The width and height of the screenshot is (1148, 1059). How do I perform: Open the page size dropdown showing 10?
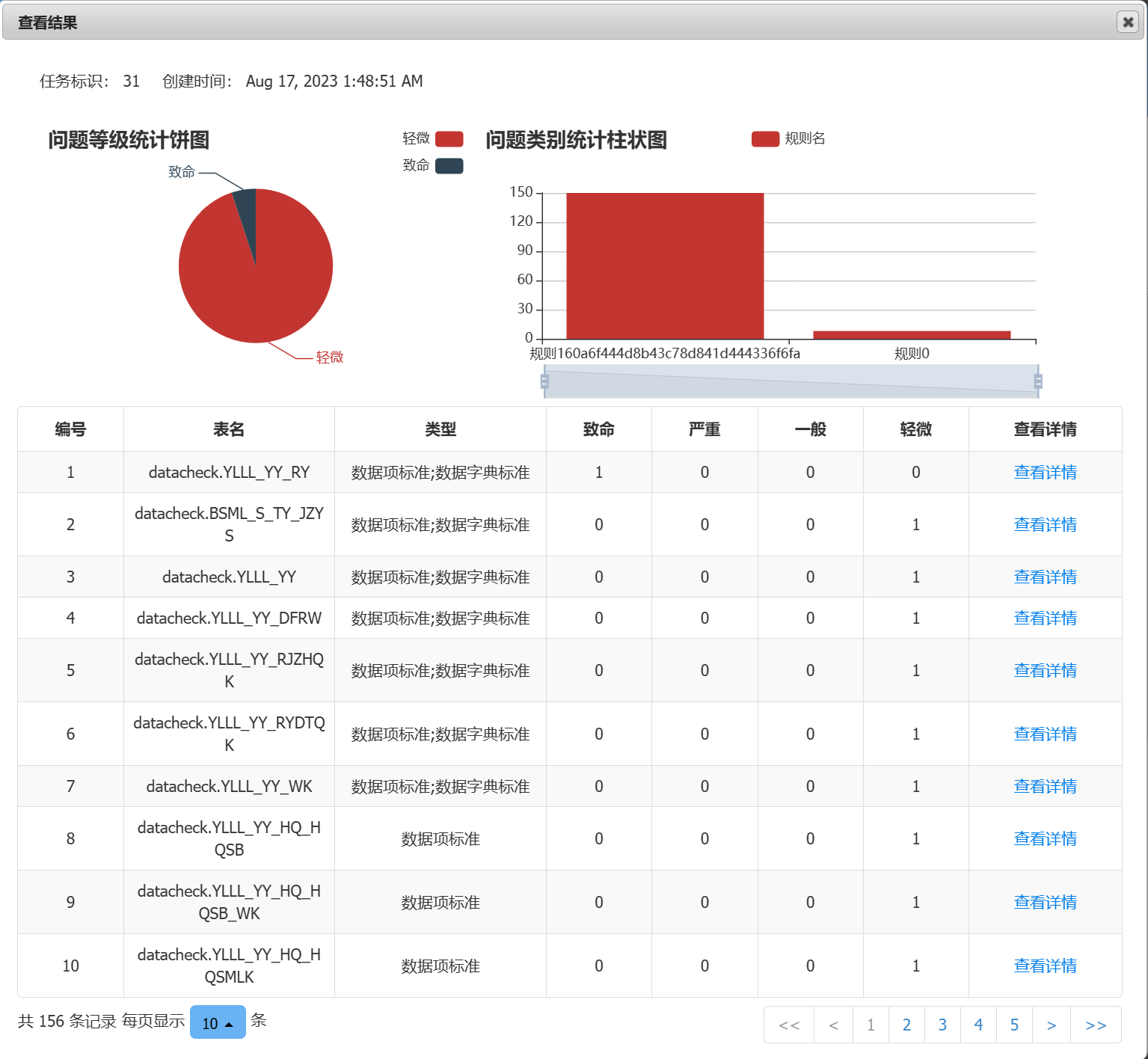point(218,1022)
